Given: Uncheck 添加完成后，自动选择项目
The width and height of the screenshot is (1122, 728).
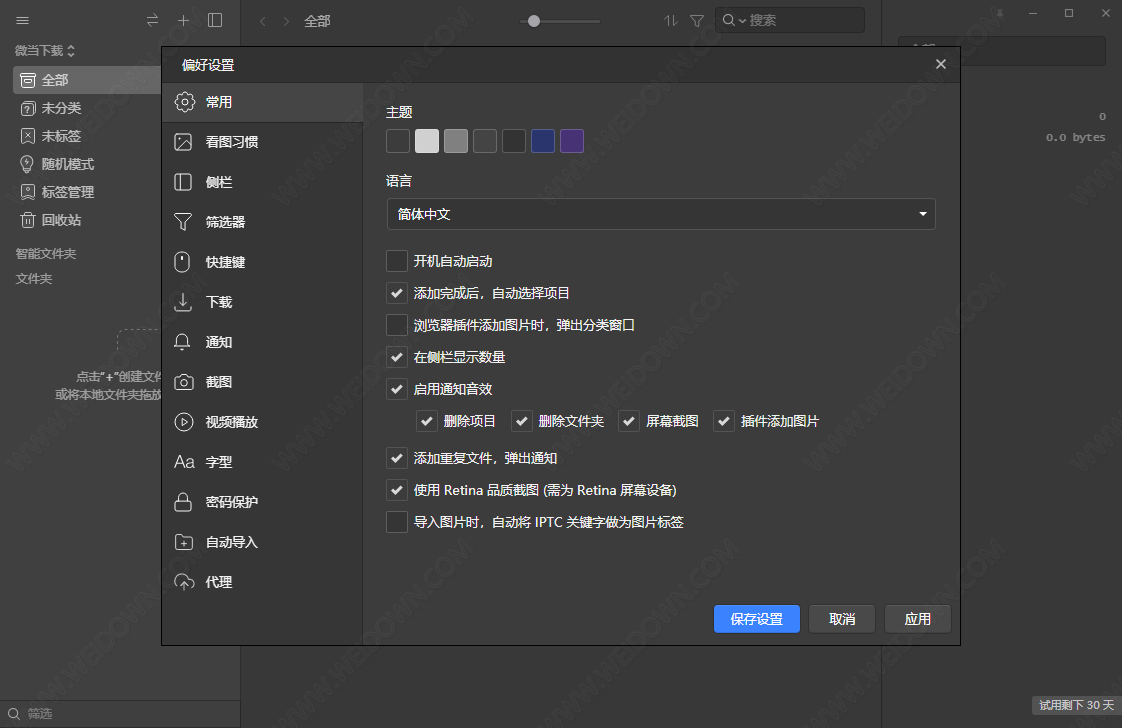Looking at the screenshot, I should click(396, 293).
